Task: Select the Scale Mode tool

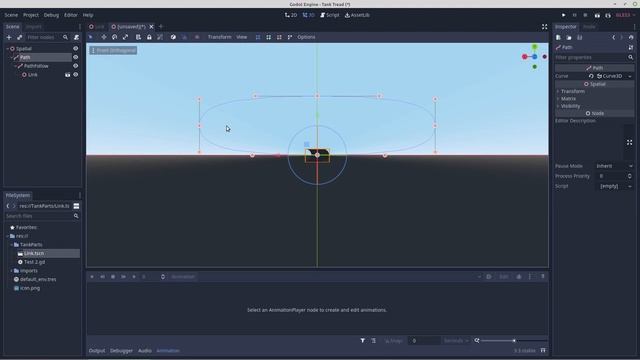Action: [126, 37]
